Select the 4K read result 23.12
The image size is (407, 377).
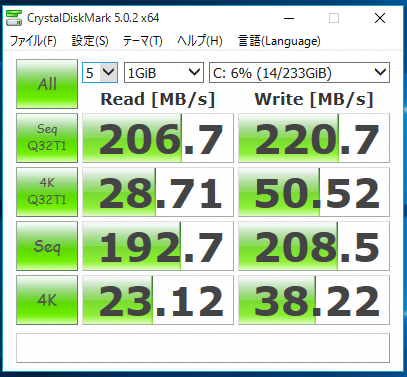[158, 300]
